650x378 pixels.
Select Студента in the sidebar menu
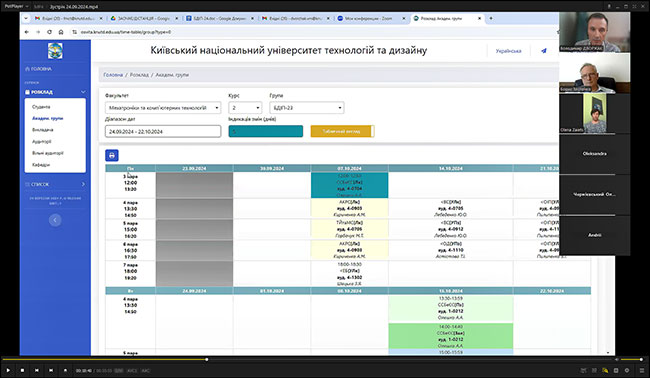pyautogui.click(x=41, y=107)
